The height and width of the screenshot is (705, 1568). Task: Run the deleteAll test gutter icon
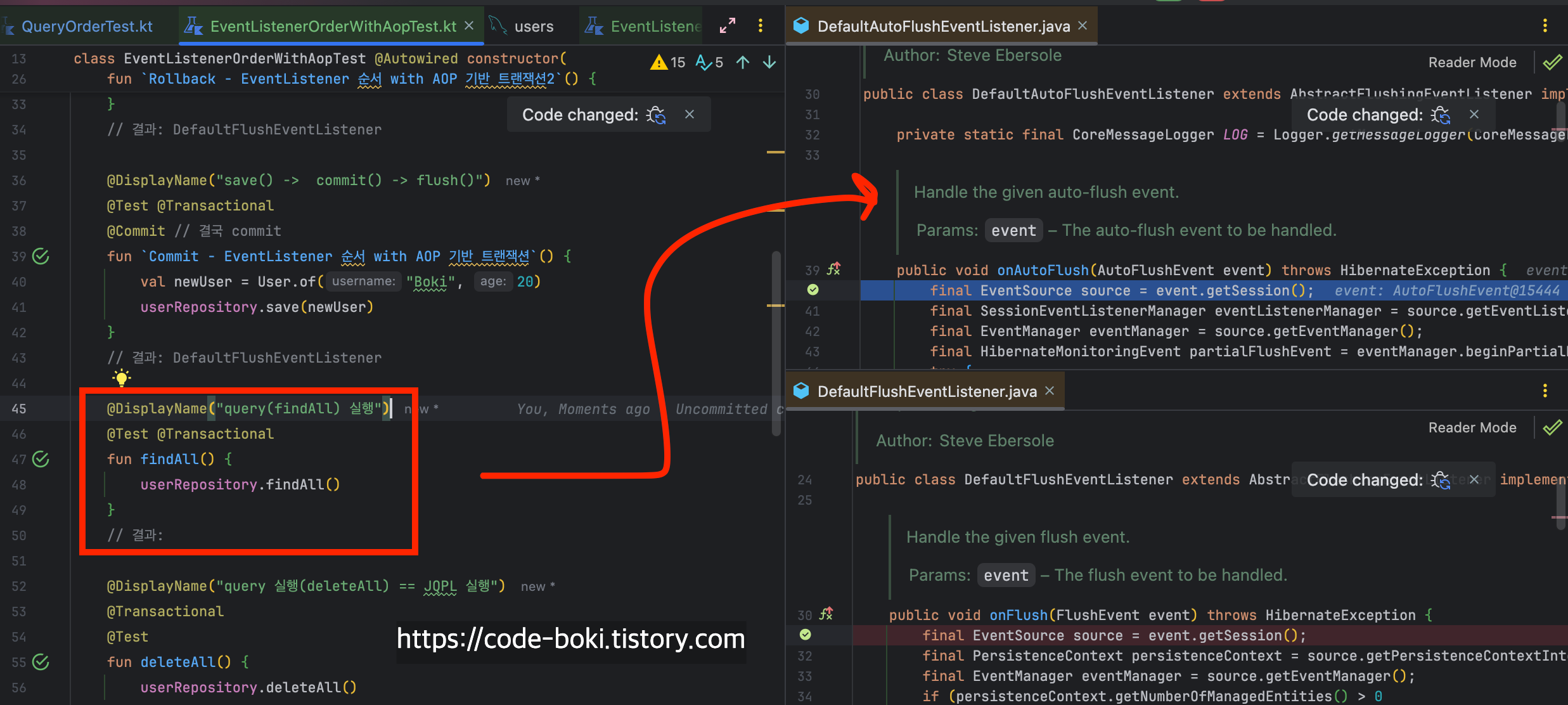point(41,662)
